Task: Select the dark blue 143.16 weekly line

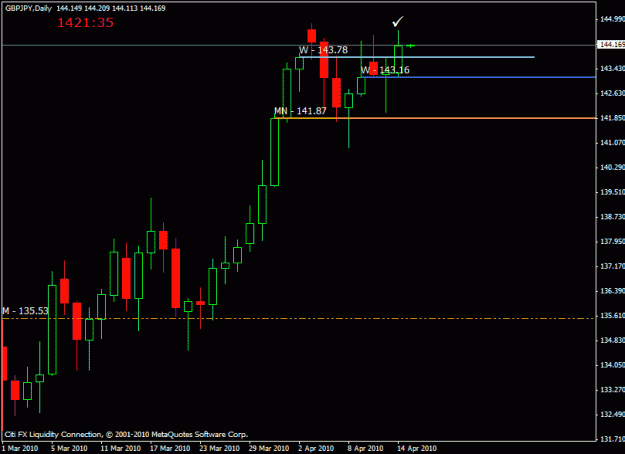Action: [478, 77]
